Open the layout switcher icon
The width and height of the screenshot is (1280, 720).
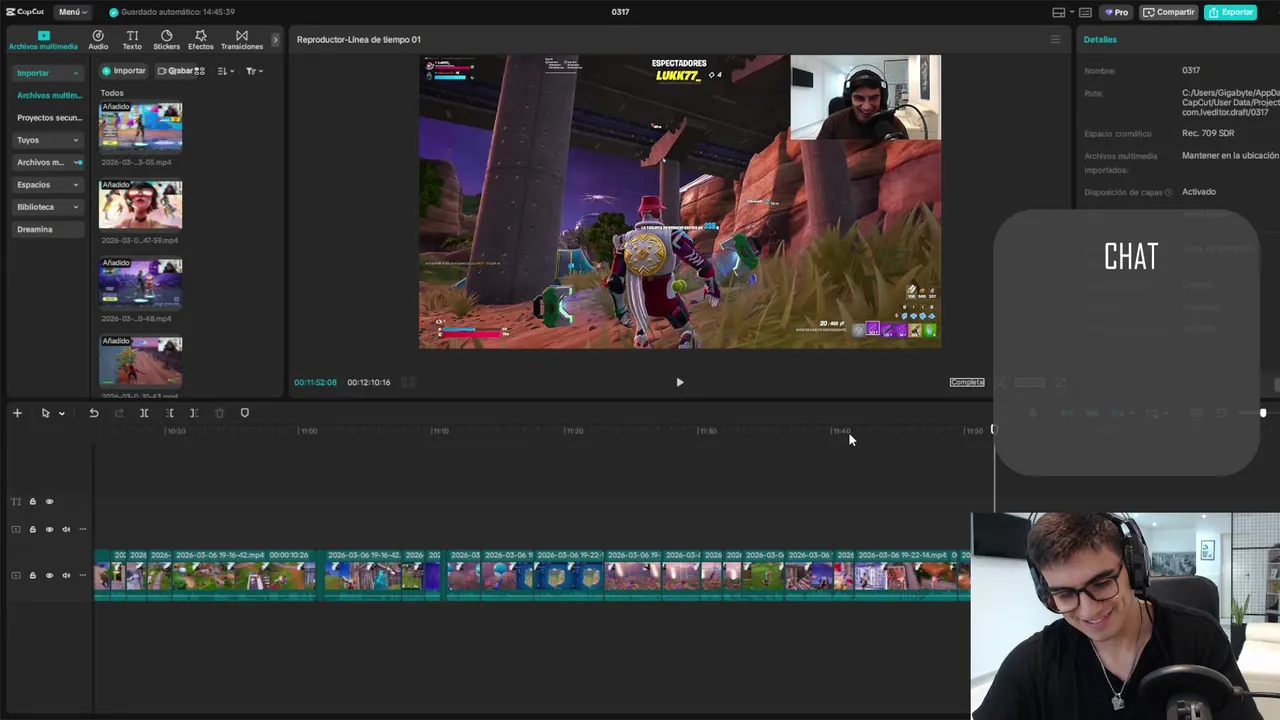pos(1059,12)
